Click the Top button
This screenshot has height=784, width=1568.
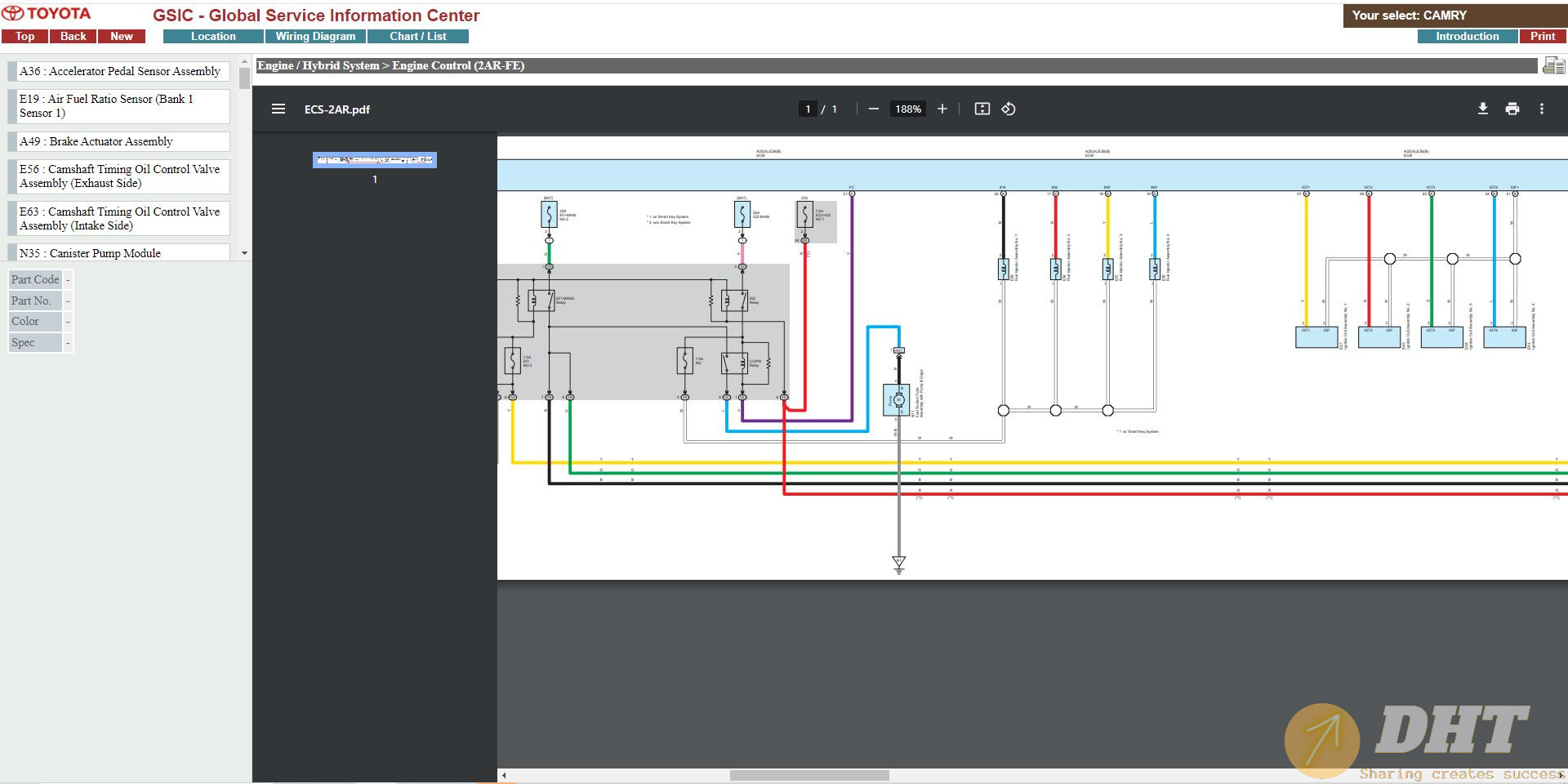[x=24, y=36]
